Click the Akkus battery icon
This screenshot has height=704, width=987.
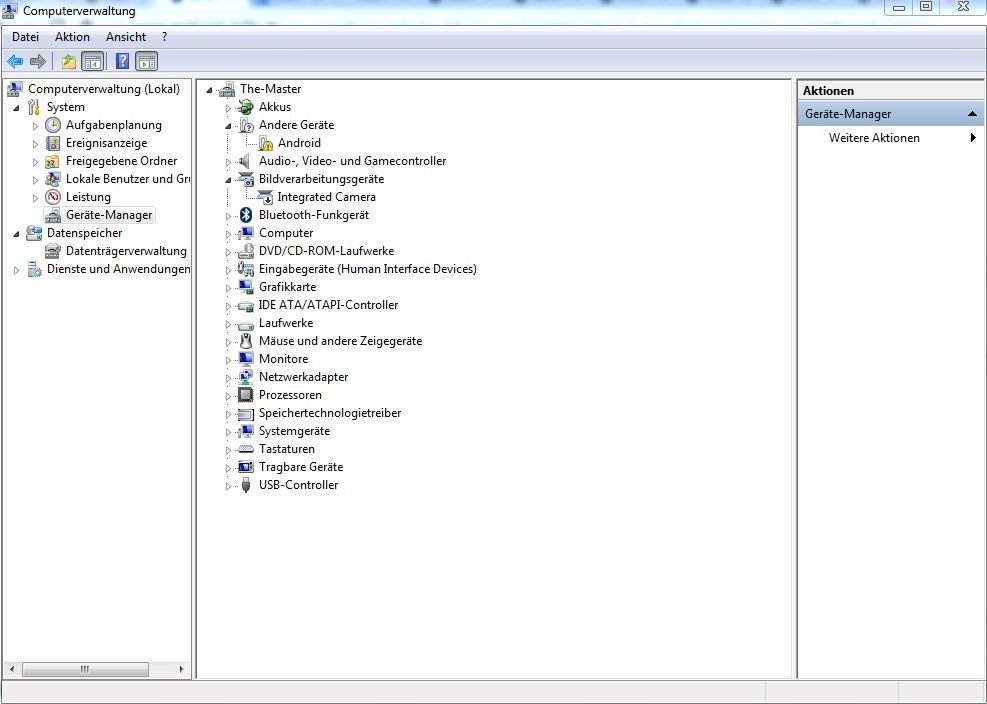[245, 107]
